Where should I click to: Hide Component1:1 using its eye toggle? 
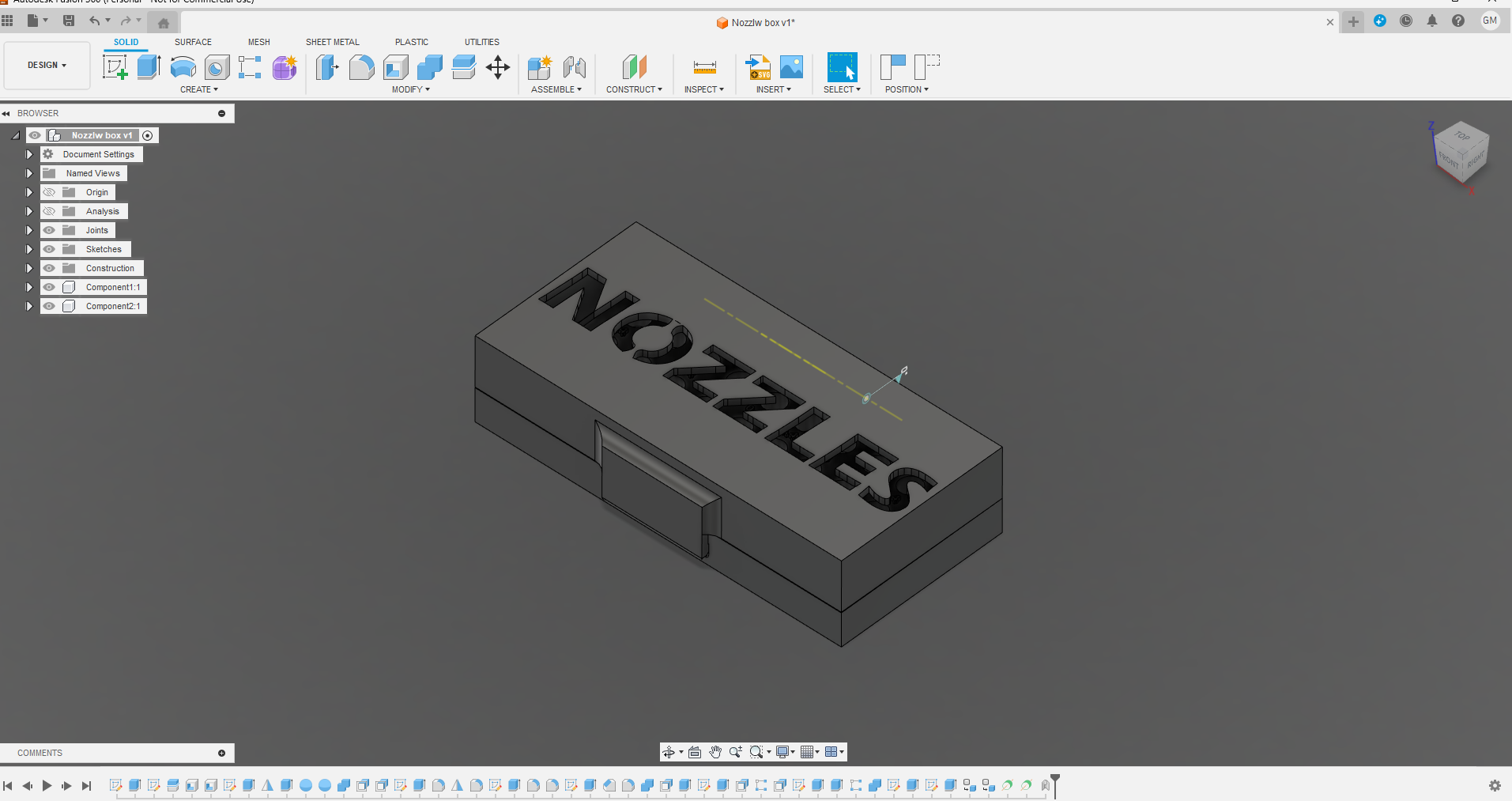click(49, 287)
